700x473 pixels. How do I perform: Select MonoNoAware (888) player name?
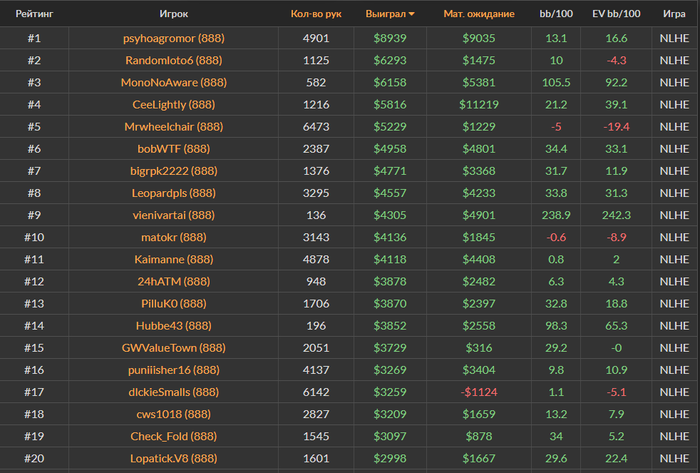tap(174, 82)
